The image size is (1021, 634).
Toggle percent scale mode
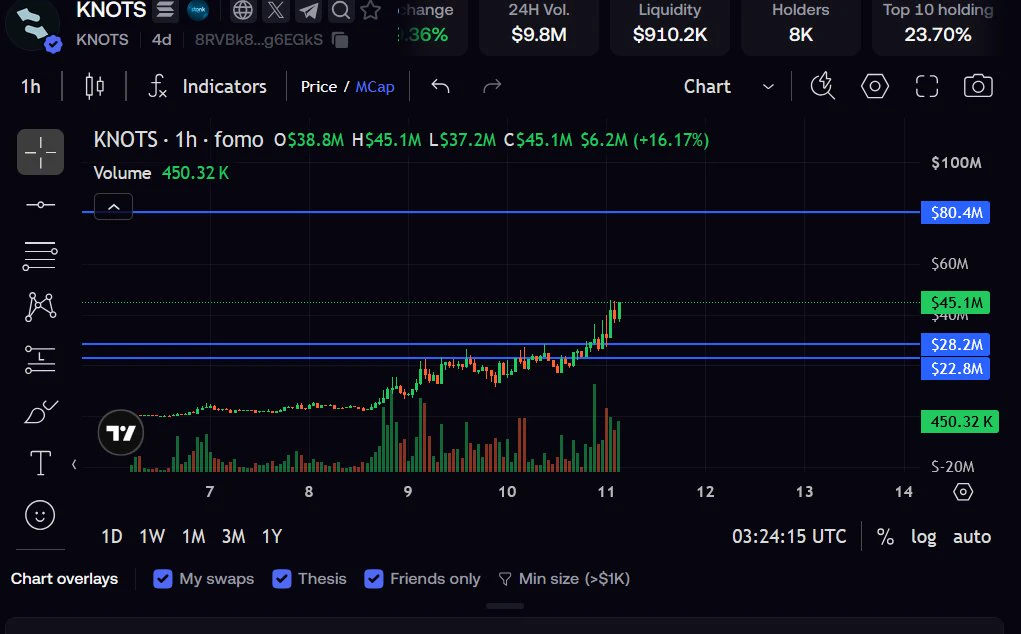tap(885, 536)
